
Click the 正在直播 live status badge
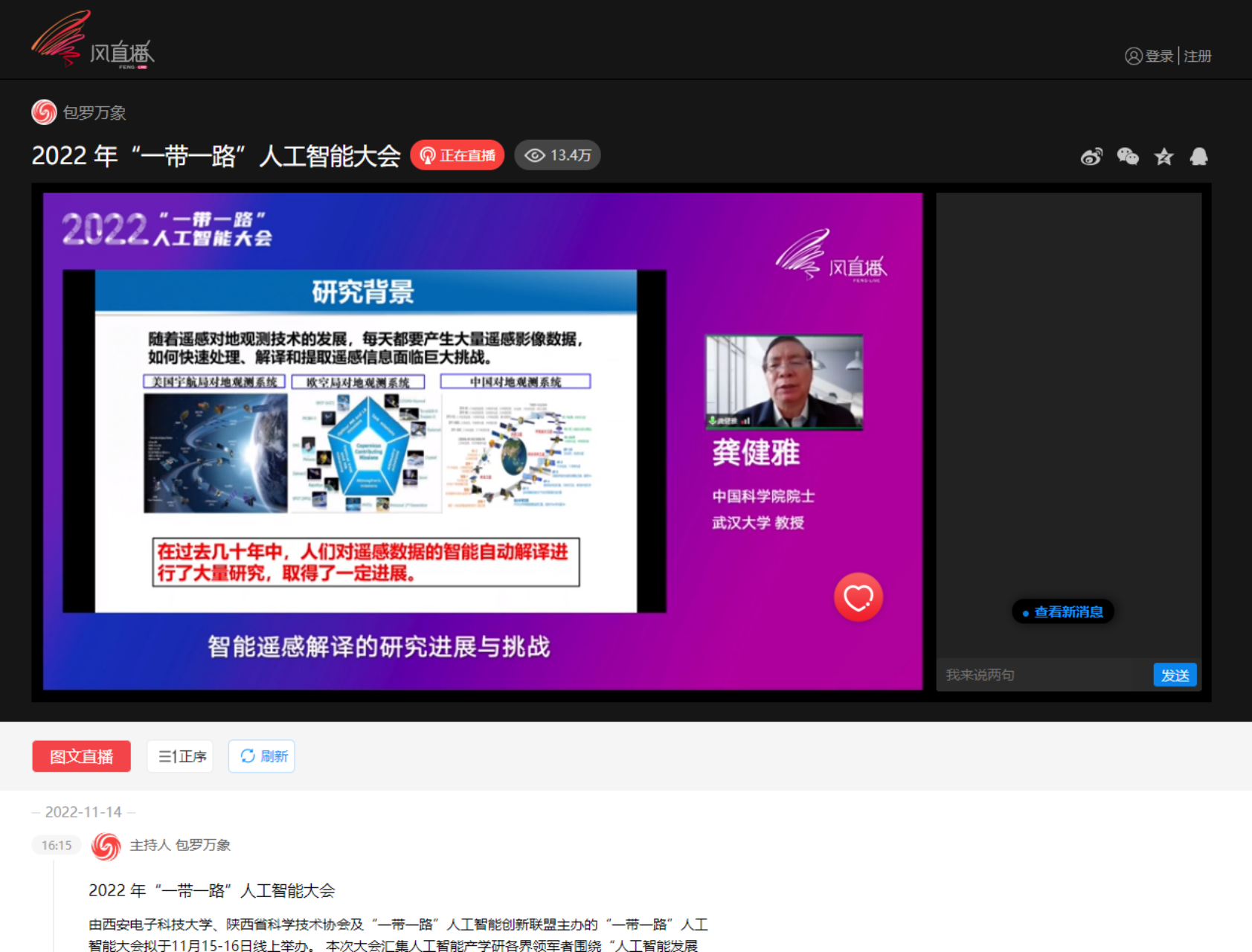tap(458, 155)
